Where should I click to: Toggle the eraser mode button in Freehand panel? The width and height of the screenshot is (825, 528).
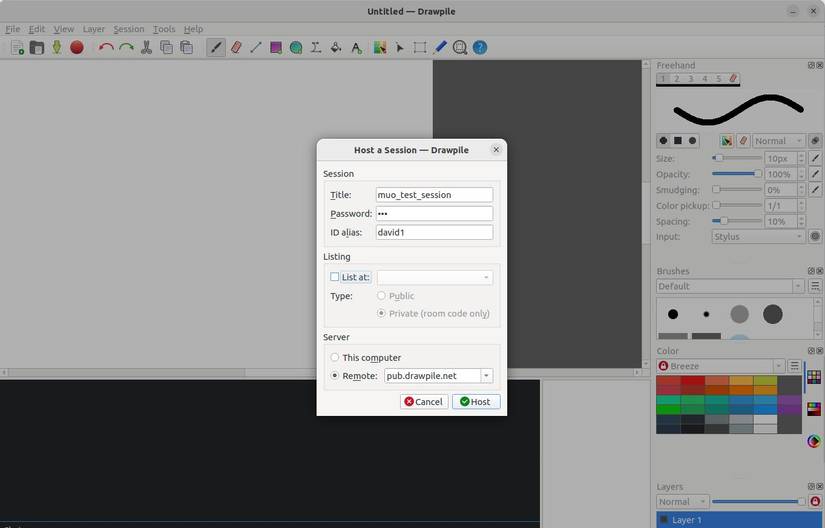coord(743,140)
